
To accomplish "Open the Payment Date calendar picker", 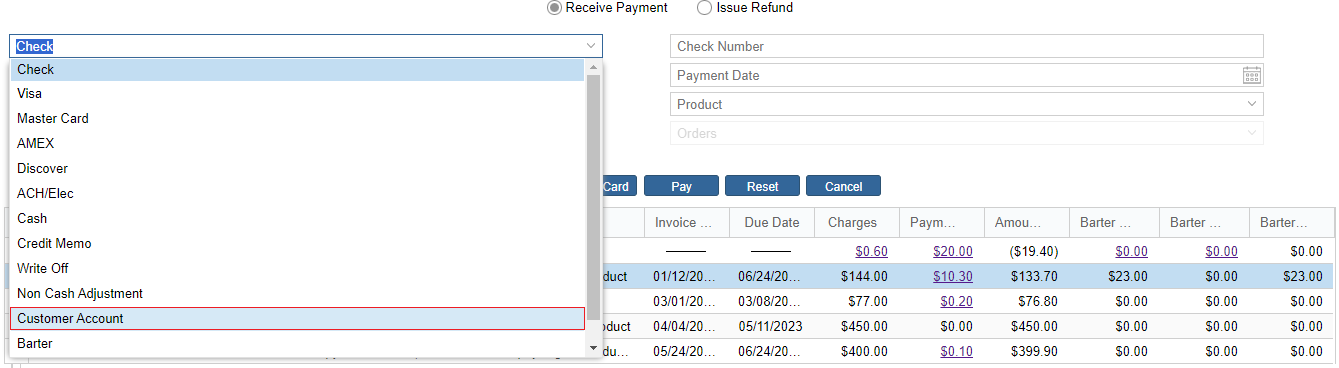I will click(1252, 75).
